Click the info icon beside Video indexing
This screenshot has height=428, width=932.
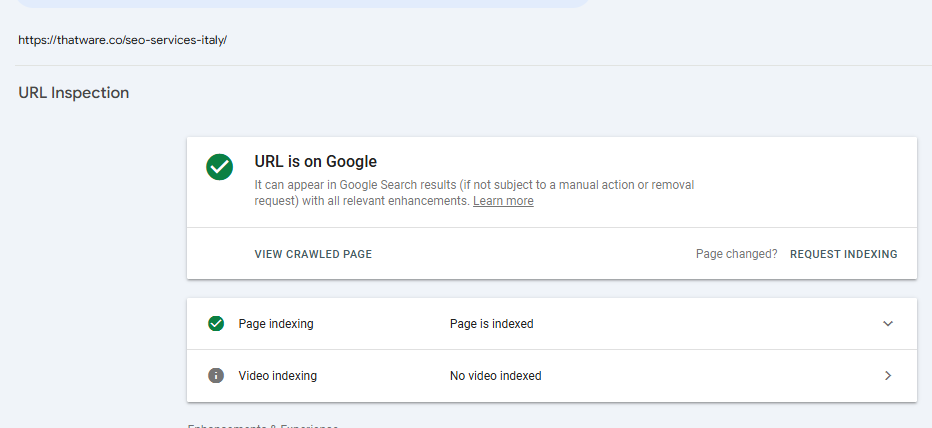click(x=216, y=376)
